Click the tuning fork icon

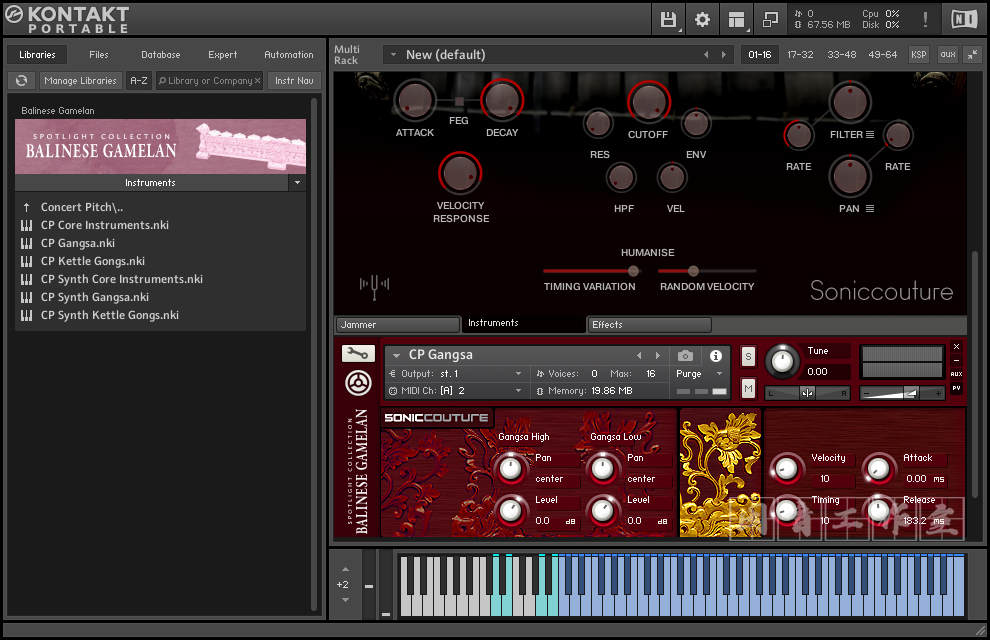[x=374, y=286]
